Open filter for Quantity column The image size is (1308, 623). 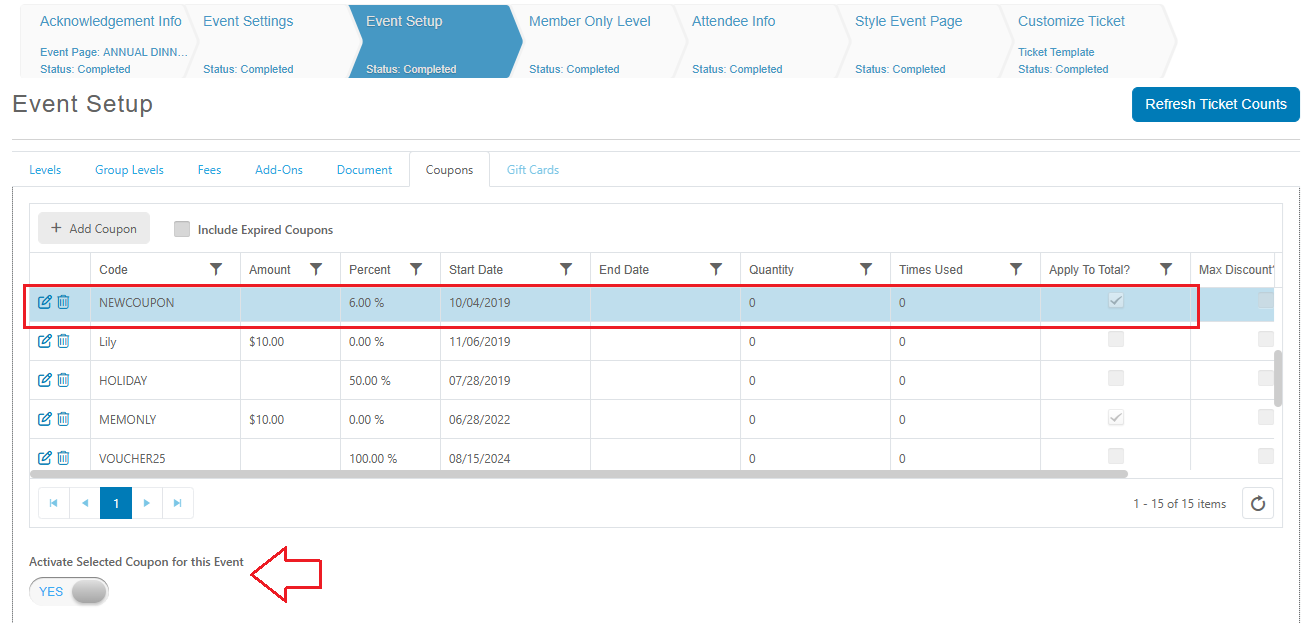(x=866, y=269)
